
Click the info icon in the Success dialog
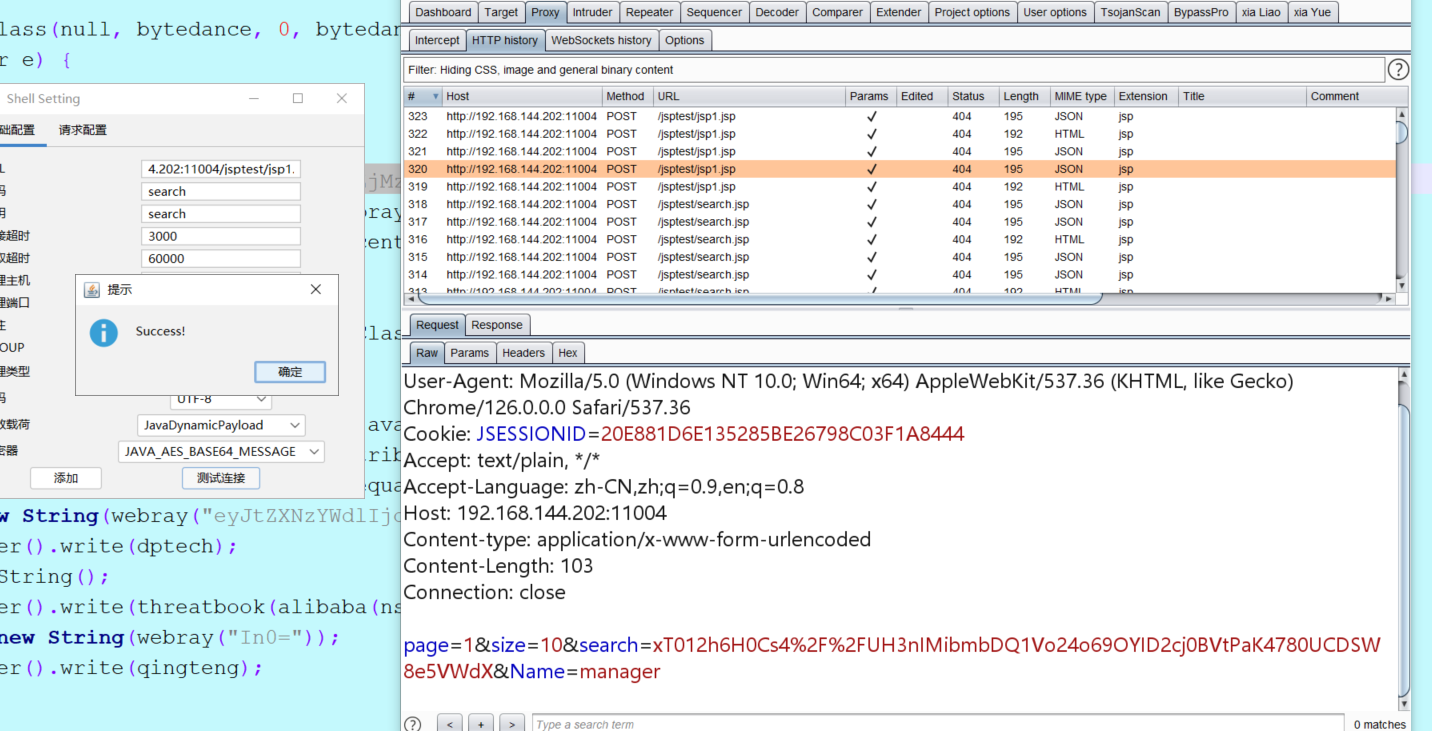pyautogui.click(x=103, y=332)
